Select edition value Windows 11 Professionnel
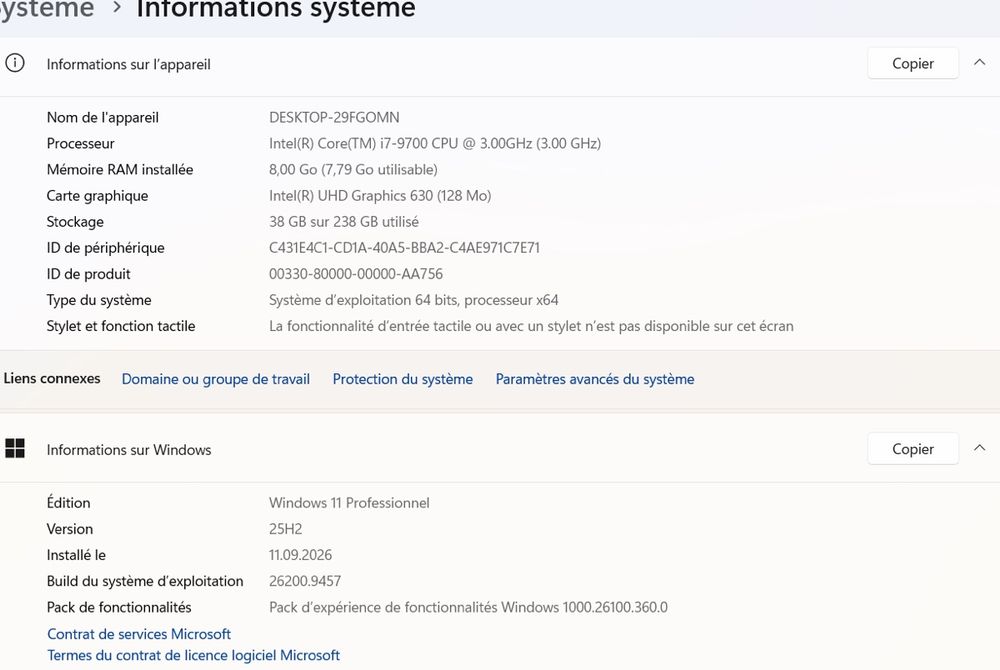Viewport: 1000px width, 670px height. coord(349,503)
